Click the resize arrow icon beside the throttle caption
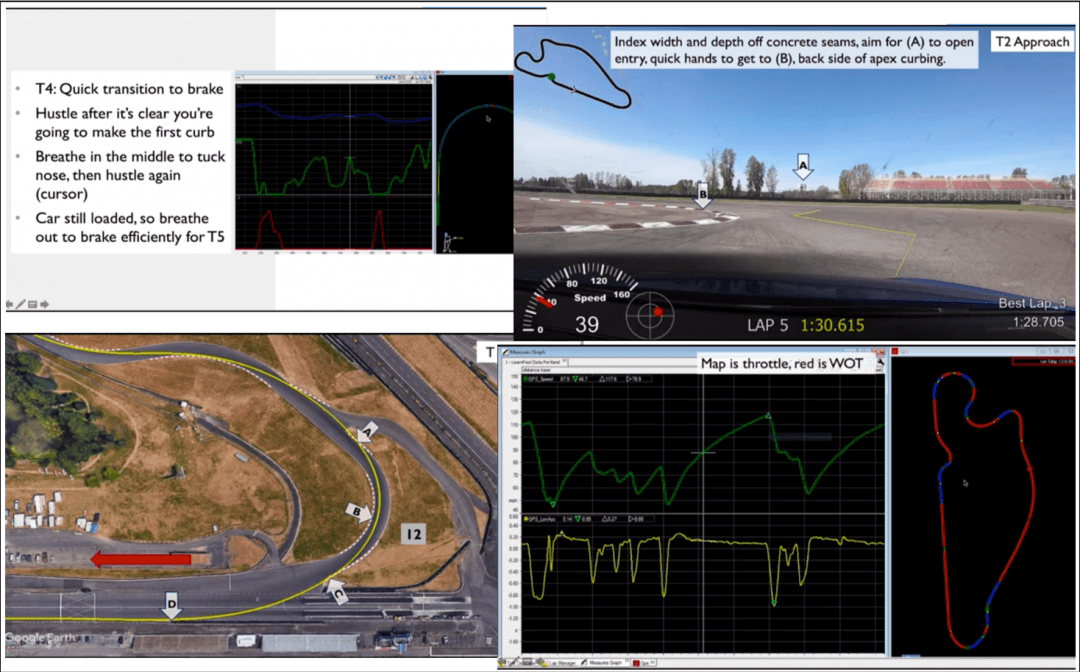The height and width of the screenshot is (672, 1080). (x=880, y=362)
